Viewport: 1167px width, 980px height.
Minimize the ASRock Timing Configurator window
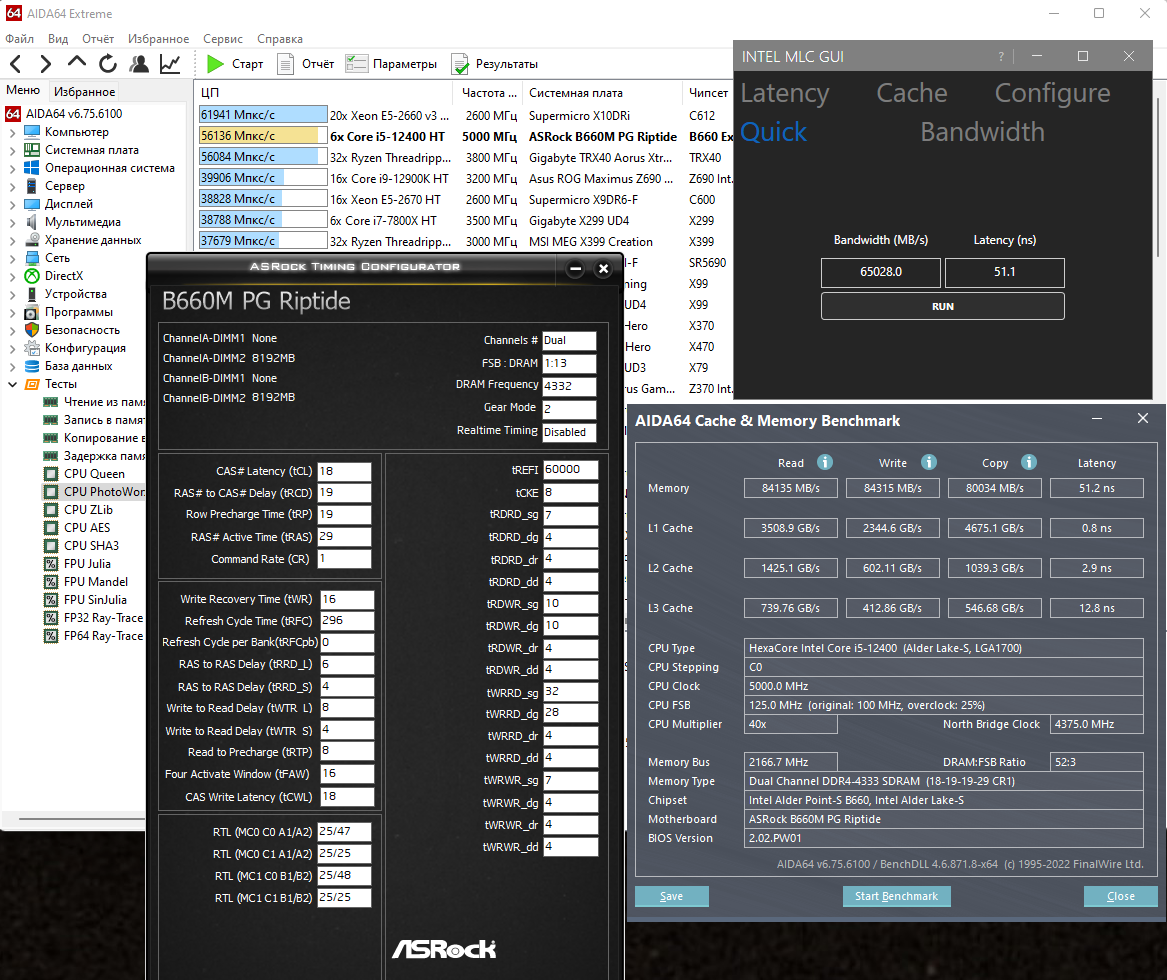coord(575,269)
